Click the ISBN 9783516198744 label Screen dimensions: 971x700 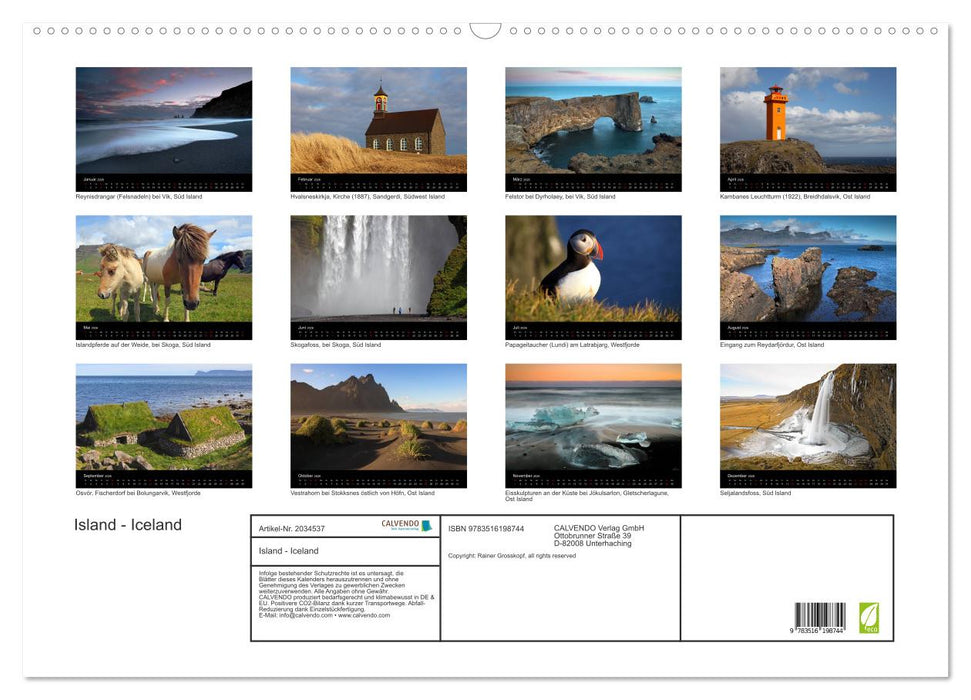point(486,528)
